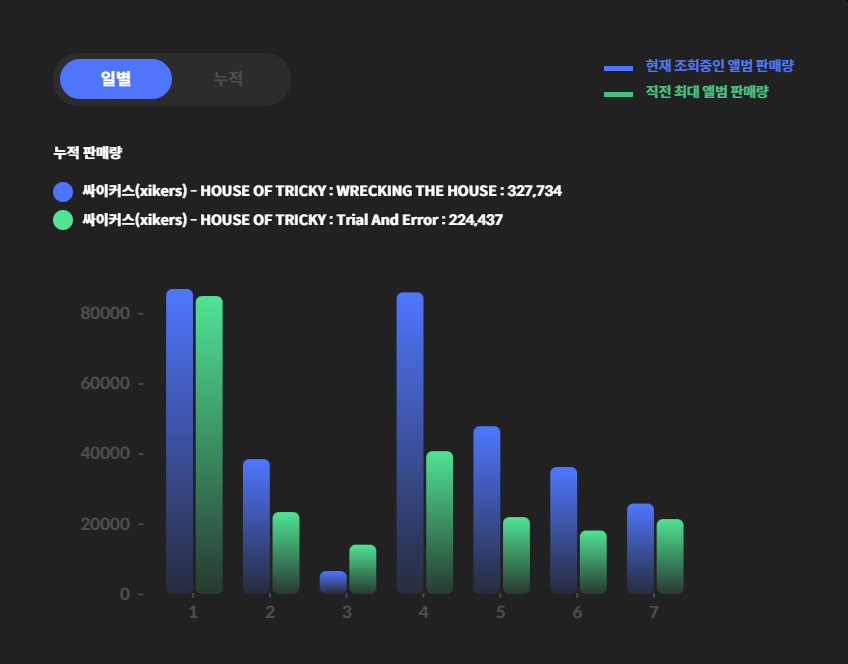Image resolution: width=848 pixels, height=664 pixels.
Task: Click x-axis label 2
Action: (x=270, y=612)
